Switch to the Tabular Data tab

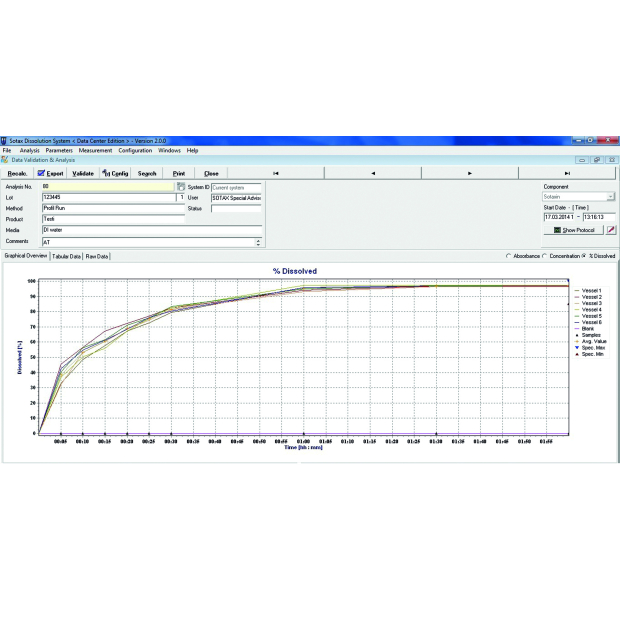coord(66,256)
